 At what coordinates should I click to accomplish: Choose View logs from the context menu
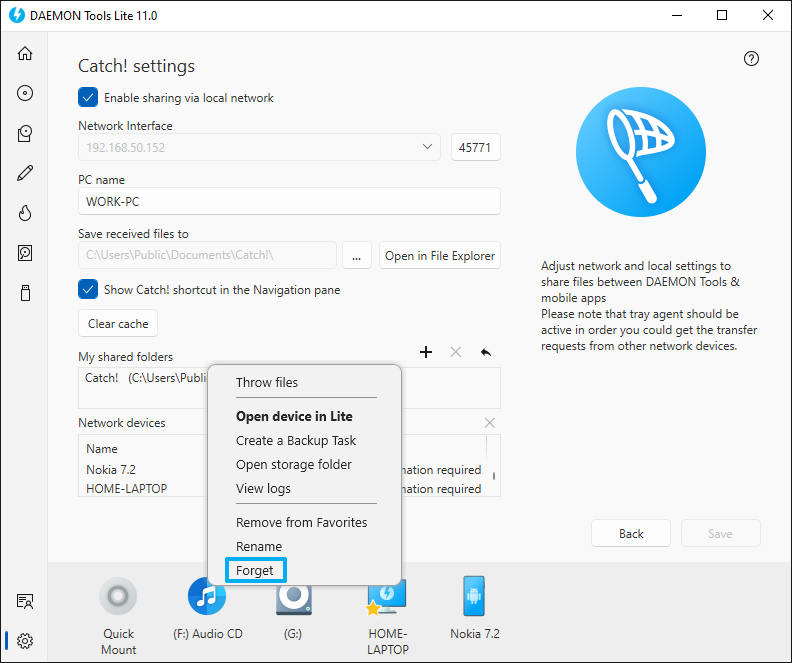pyautogui.click(x=263, y=488)
